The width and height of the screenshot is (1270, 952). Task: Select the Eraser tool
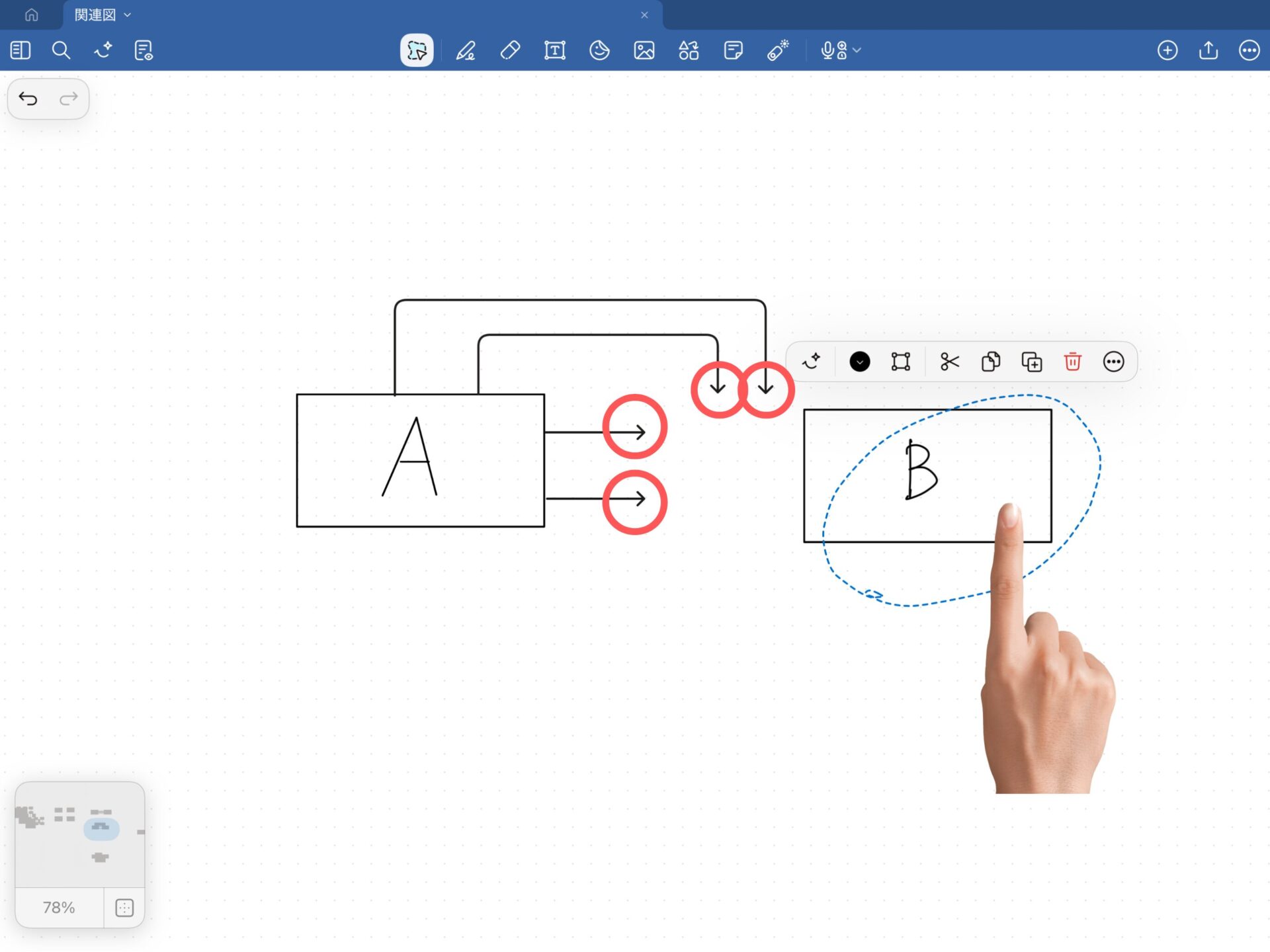click(x=510, y=50)
